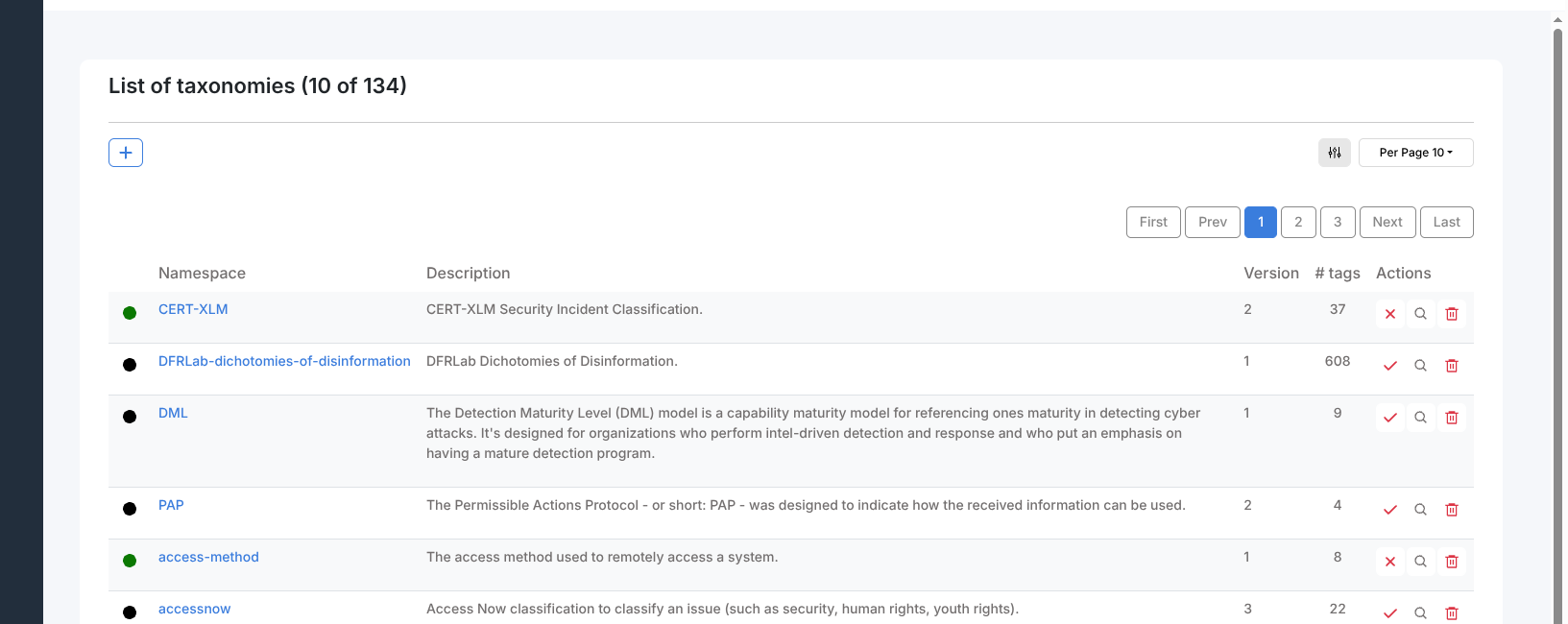Enable DFRLab-dichotomies-of-disinformation with checkmark

tap(1389, 366)
